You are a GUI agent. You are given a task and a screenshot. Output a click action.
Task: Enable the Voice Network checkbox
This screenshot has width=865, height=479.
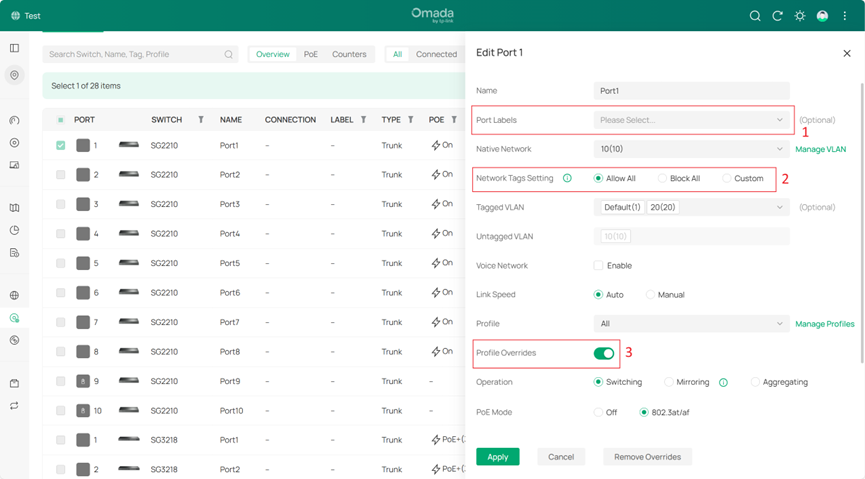[598, 266]
